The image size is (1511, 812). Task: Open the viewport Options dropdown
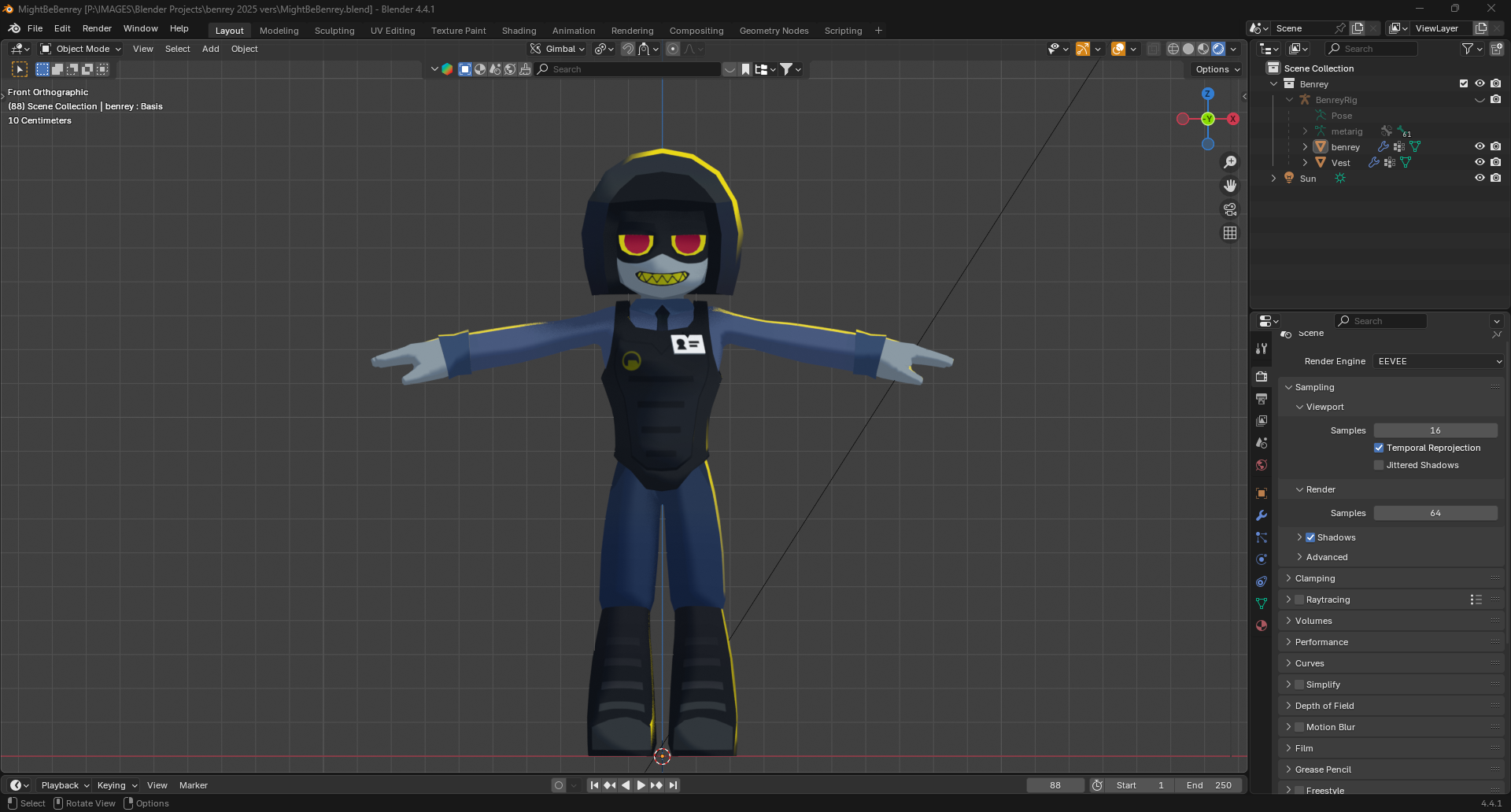(x=1217, y=69)
